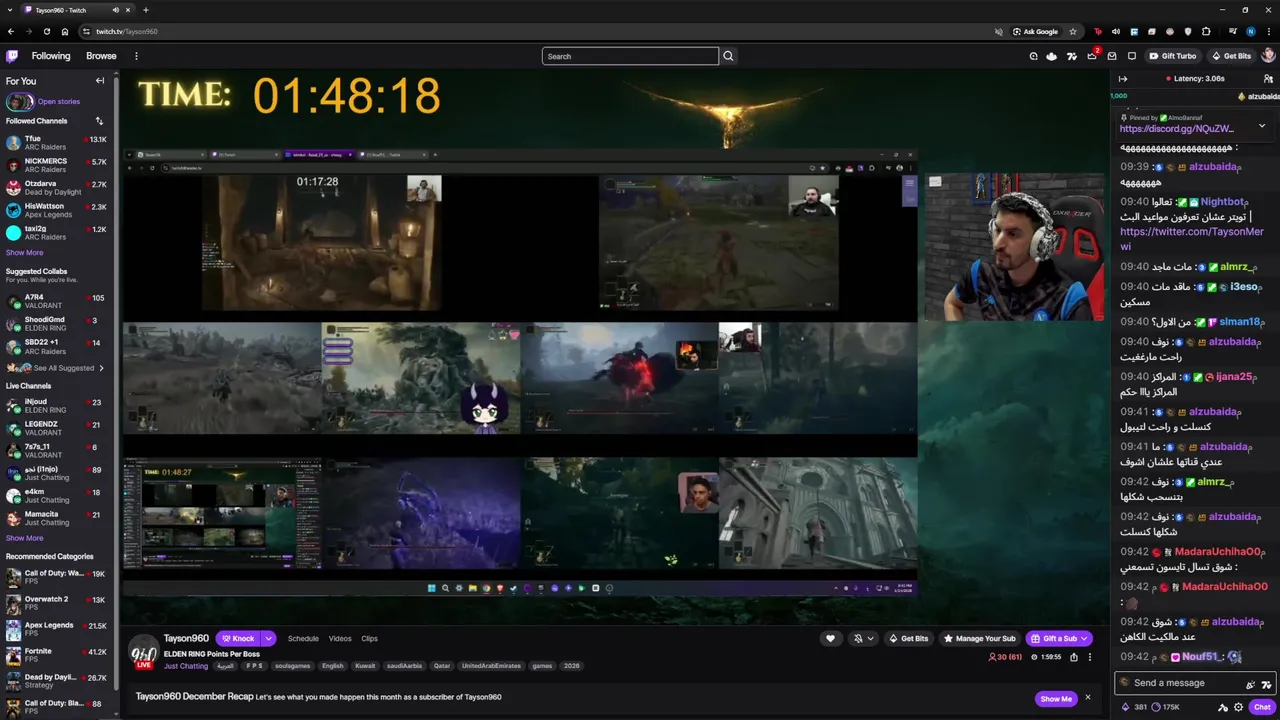Click the Twitch search input field
Screen dimensions: 1280x720
tap(630, 56)
